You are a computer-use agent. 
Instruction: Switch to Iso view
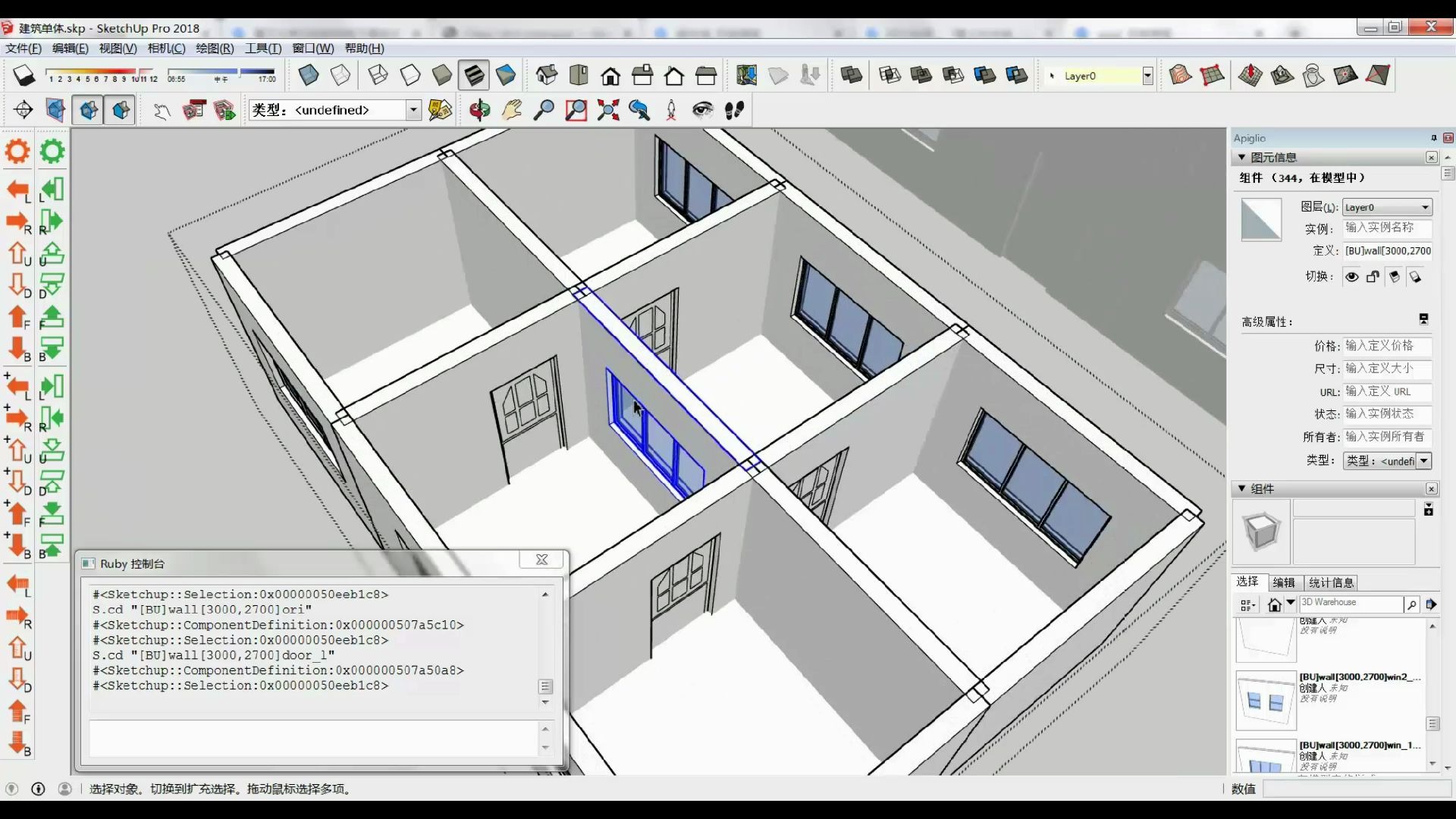pos(547,76)
